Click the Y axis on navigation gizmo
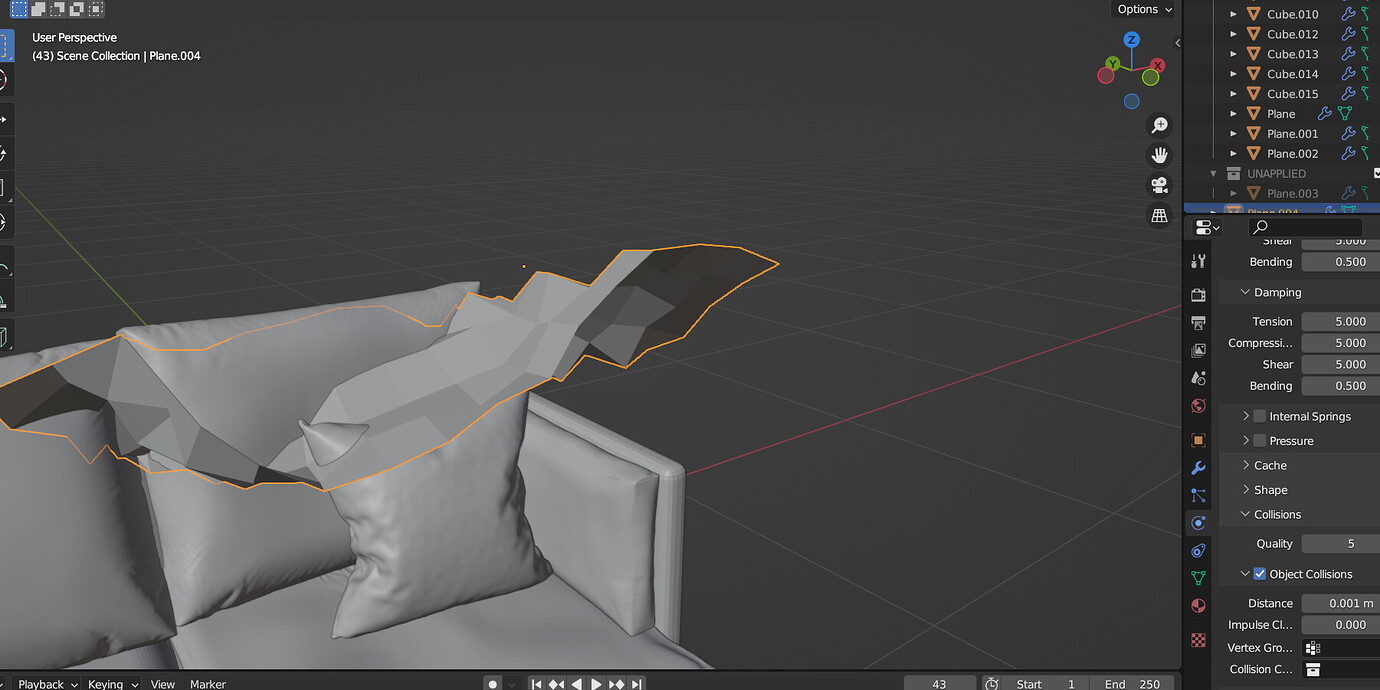Screen dimensions: 1380x690 pos(1113,64)
